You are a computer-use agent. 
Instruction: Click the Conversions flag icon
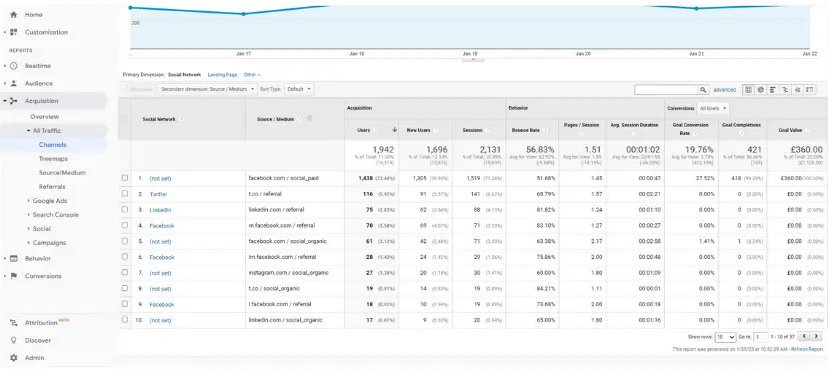pyautogui.click(x=14, y=276)
